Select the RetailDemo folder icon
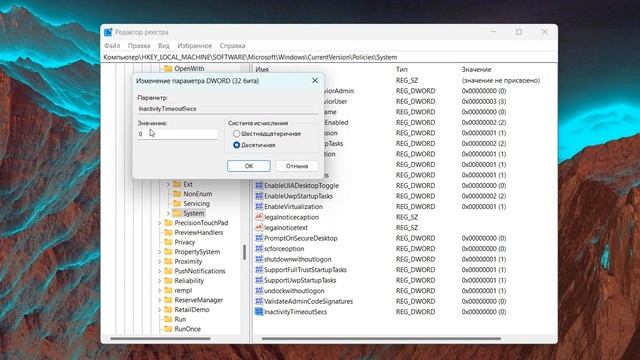The height and width of the screenshot is (360, 640). click(168, 310)
